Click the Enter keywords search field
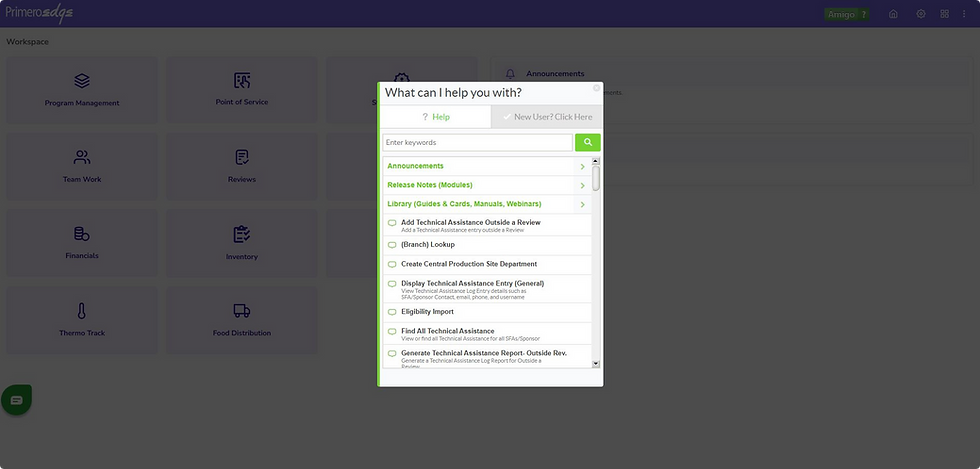The image size is (980, 469). pyautogui.click(x=478, y=143)
